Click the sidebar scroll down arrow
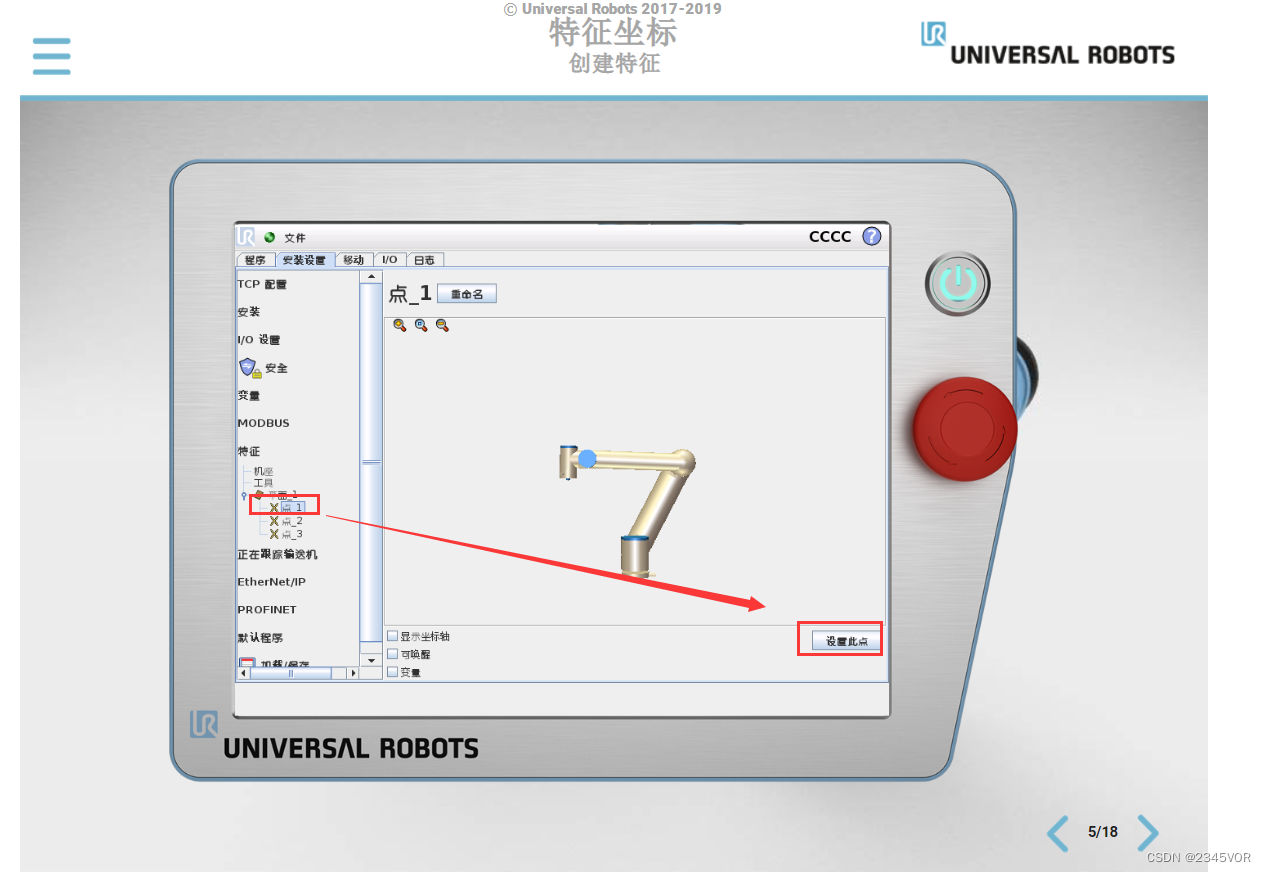 point(371,660)
